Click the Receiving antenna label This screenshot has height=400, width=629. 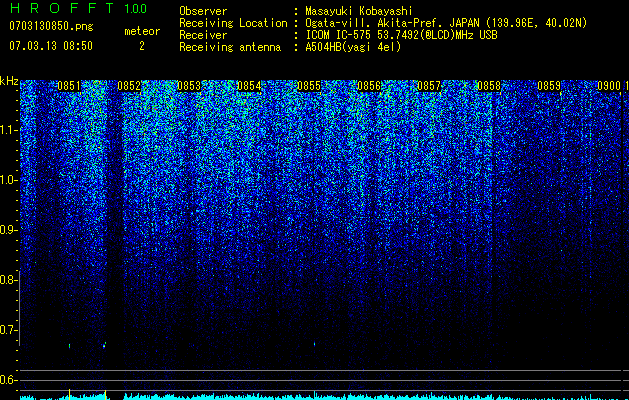[230, 47]
